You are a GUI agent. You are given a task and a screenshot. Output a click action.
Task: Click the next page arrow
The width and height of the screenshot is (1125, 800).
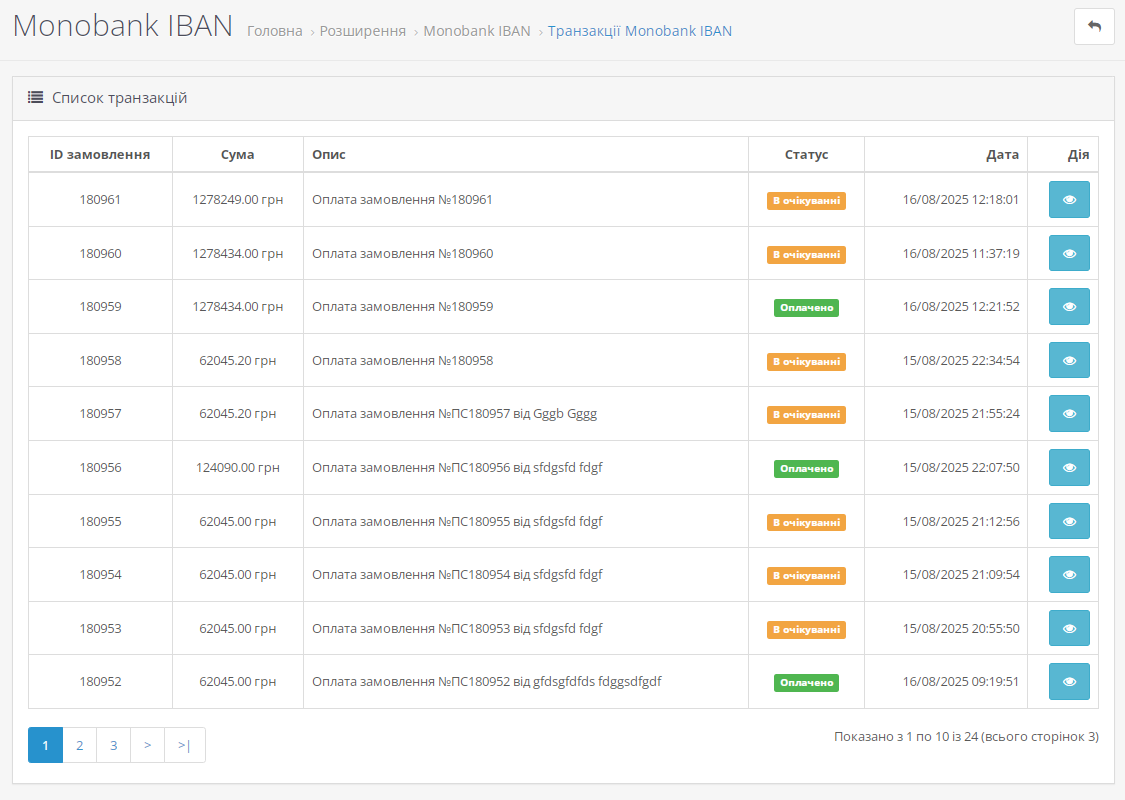coord(147,745)
